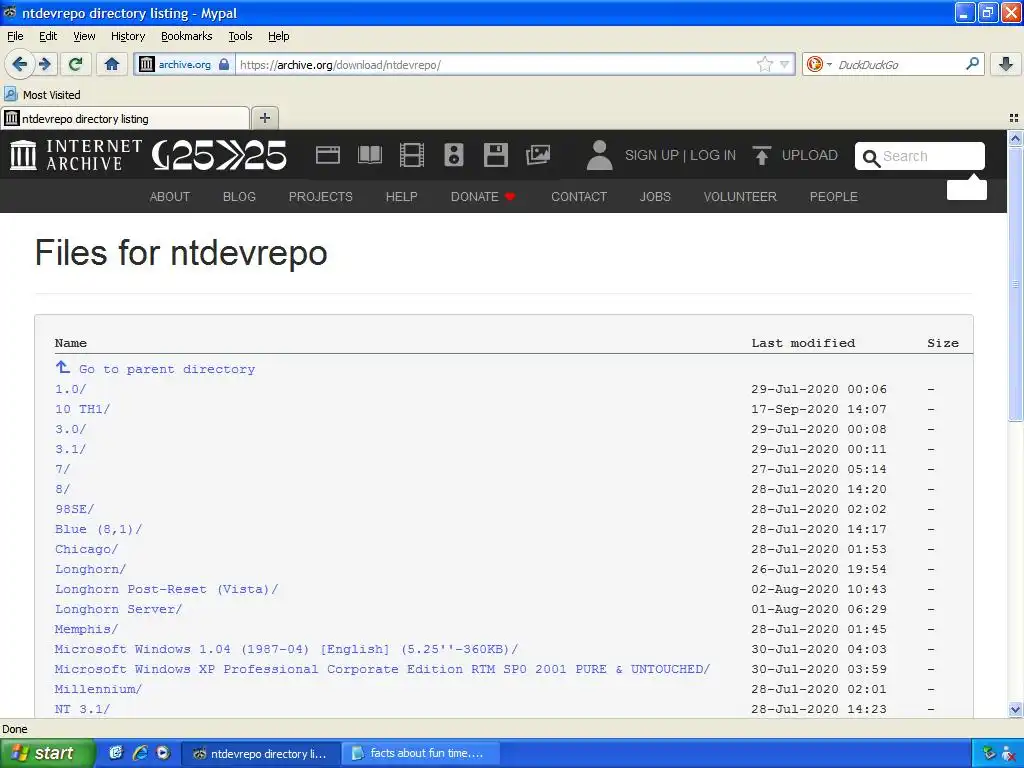The height and width of the screenshot is (768, 1024).
Task: Reload the page with the refresh icon
Action: click(x=76, y=64)
